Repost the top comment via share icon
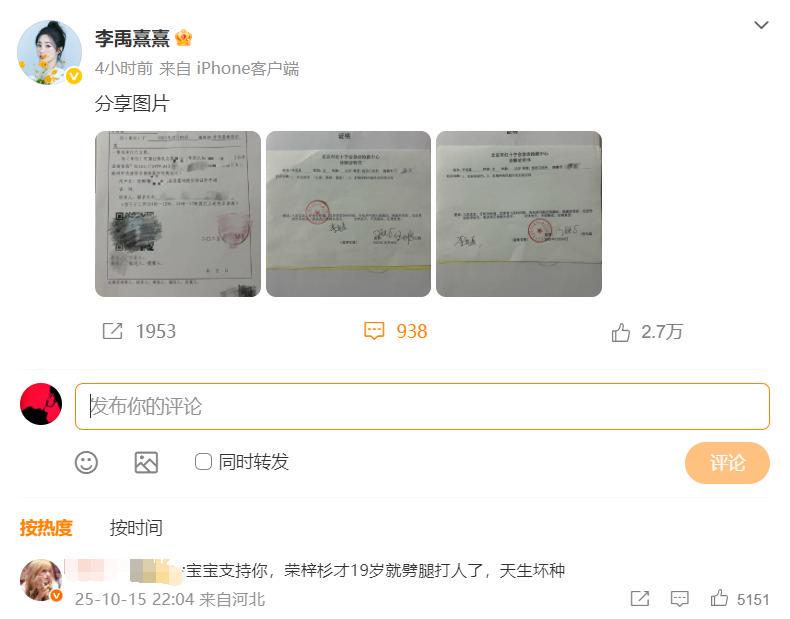 (x=639, y=598)
